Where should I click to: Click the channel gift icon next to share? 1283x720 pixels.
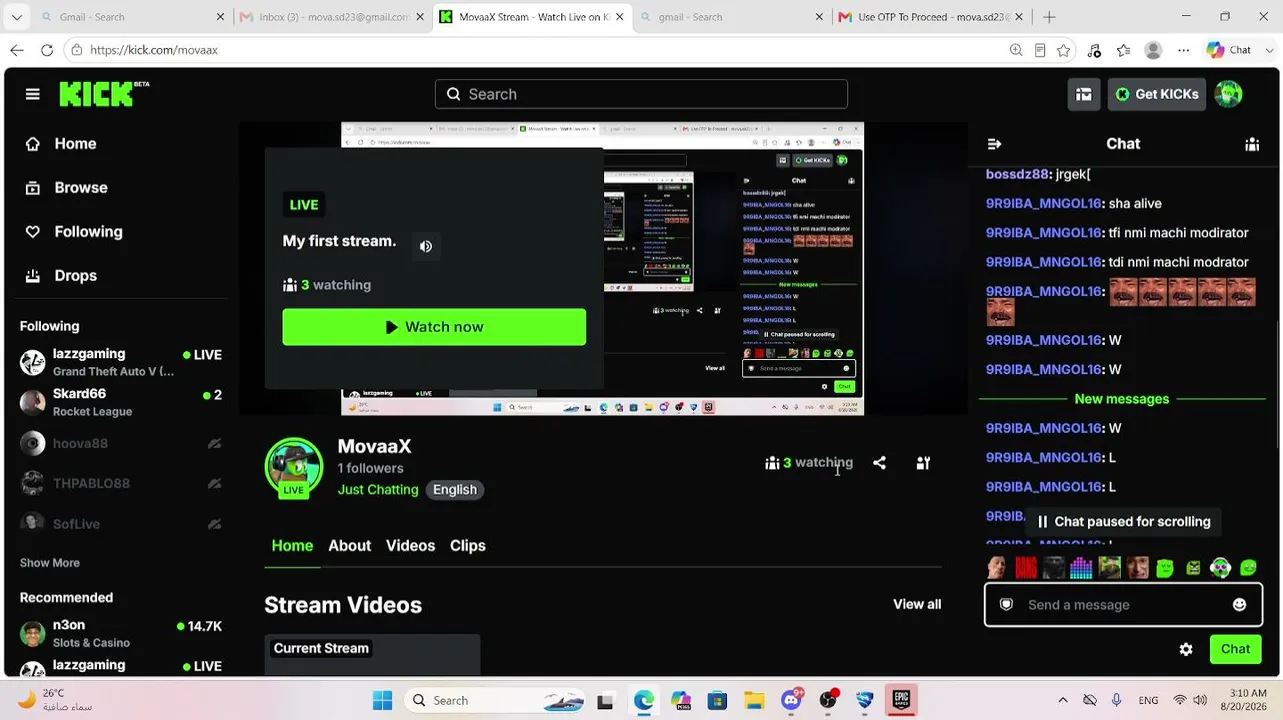923,463
